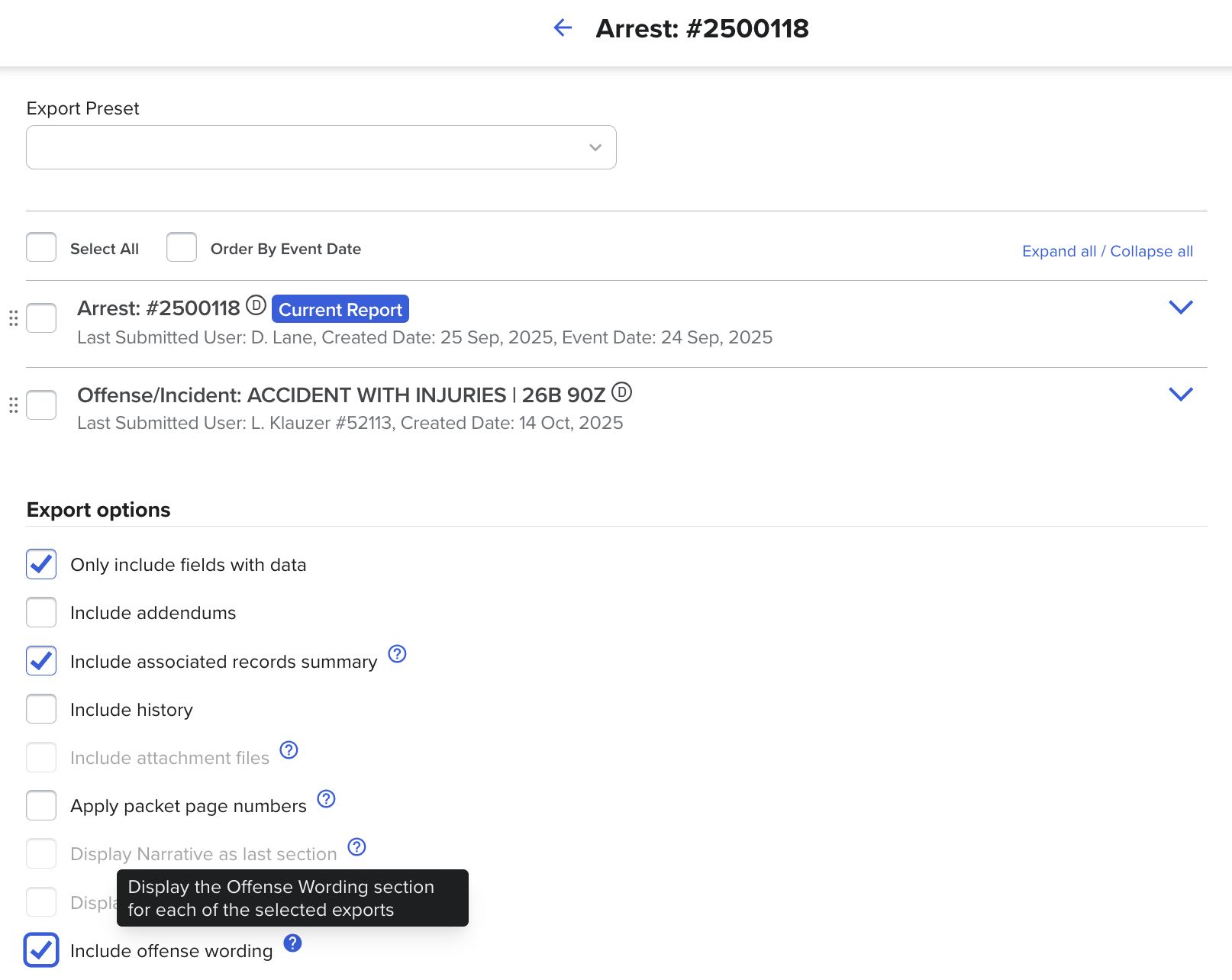Uncheck Only include fields with data
The image size is (1232, 980).
41,565
